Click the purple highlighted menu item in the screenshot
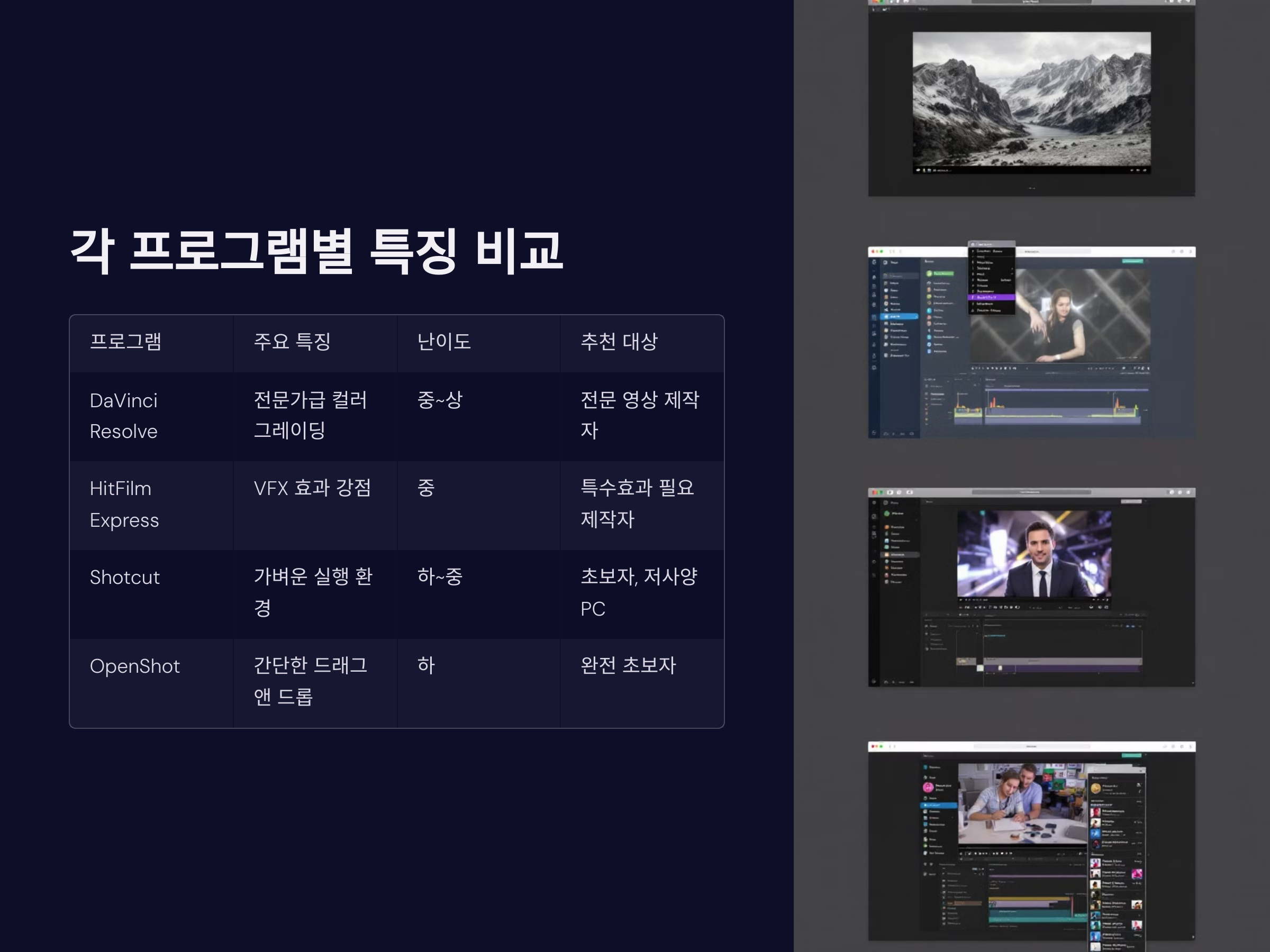 (992, 297)
